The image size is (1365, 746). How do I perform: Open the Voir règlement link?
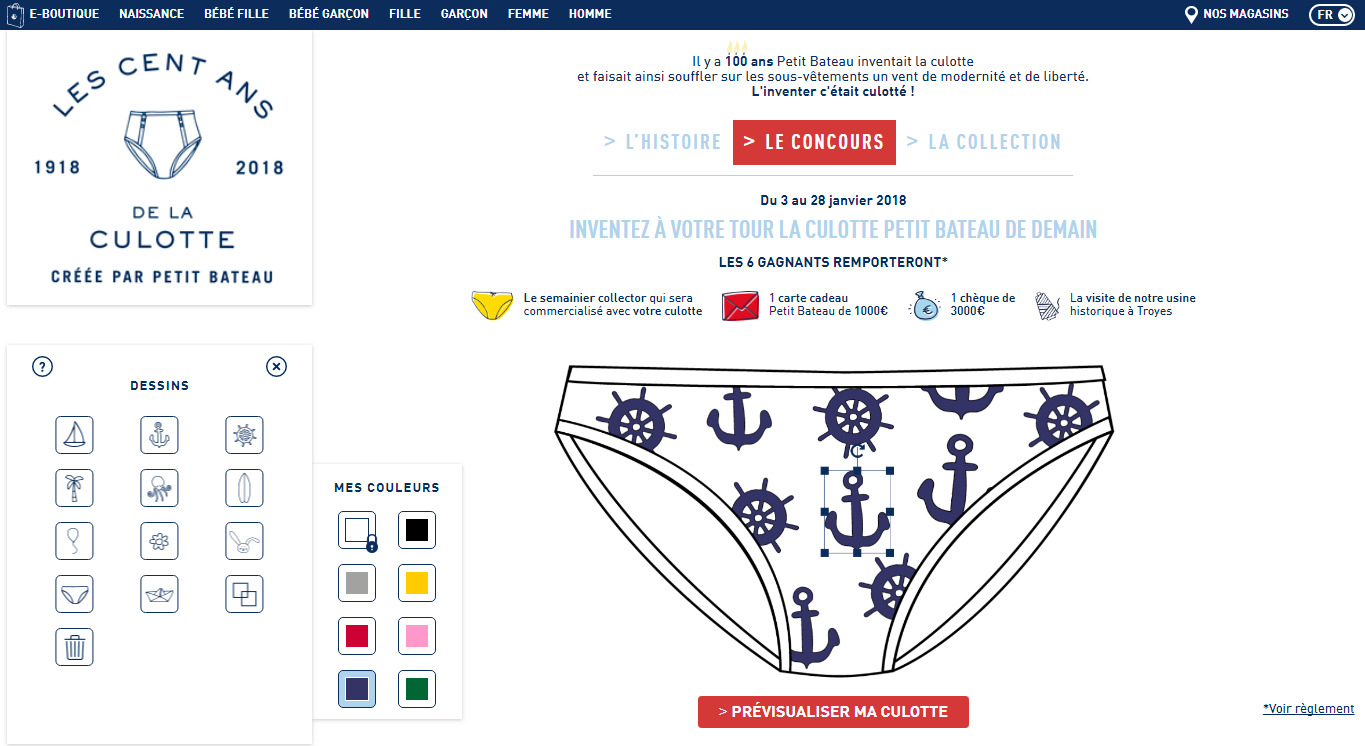point(1308,709)
